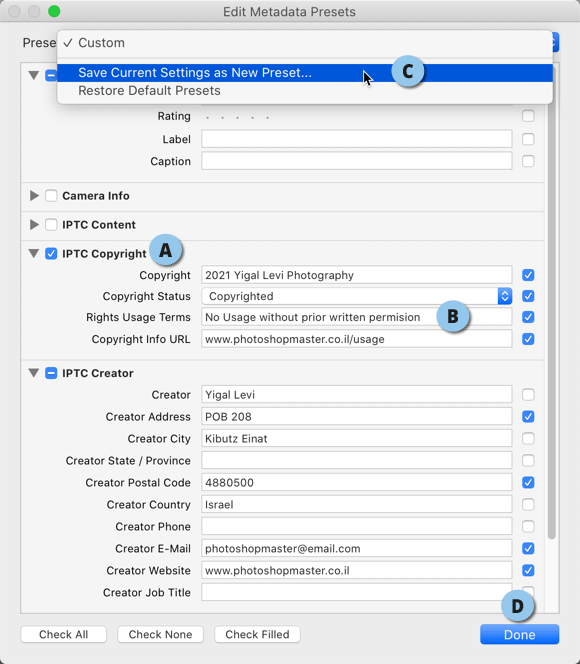Uncheck the Creator Postal Code checkbox

click(x=528, y=482)
